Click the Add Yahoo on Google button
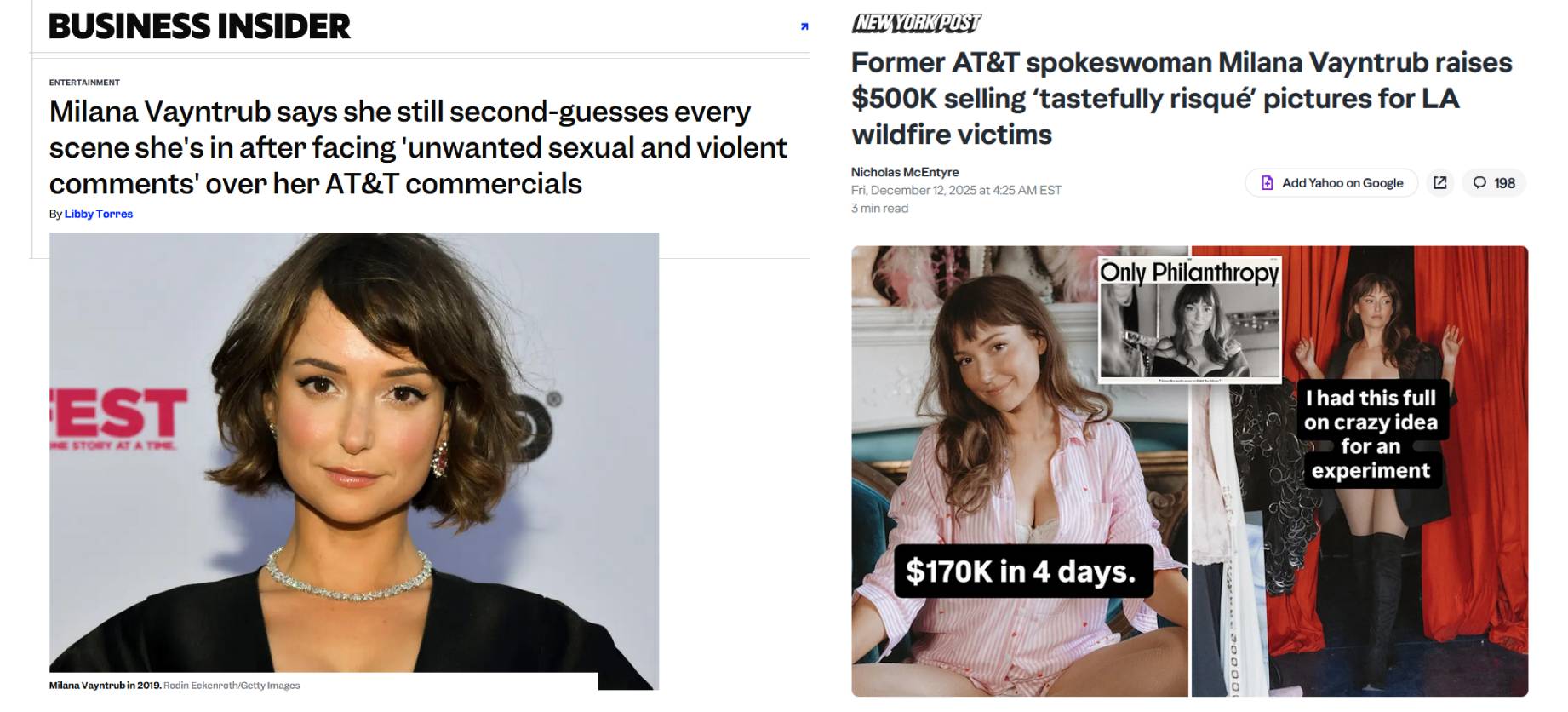 pyautogui.click(x=1331, y=182)
